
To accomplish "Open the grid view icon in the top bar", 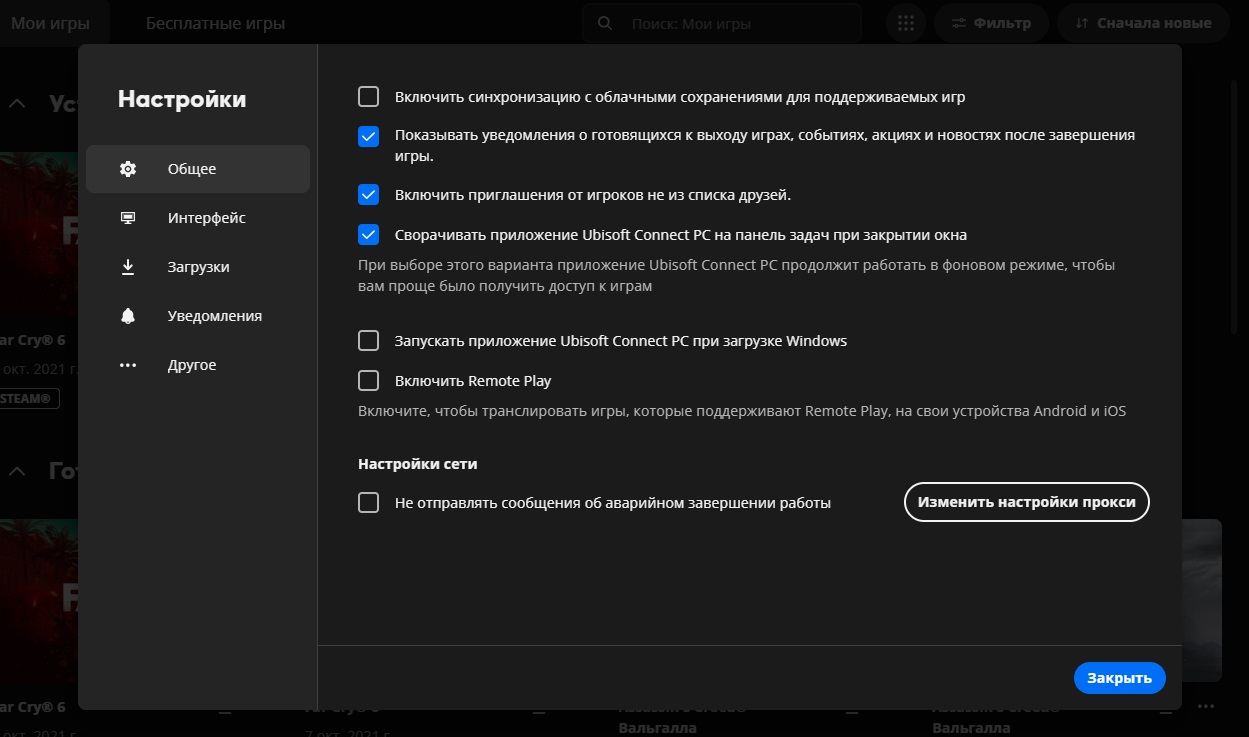I will [x=906, y=23].
